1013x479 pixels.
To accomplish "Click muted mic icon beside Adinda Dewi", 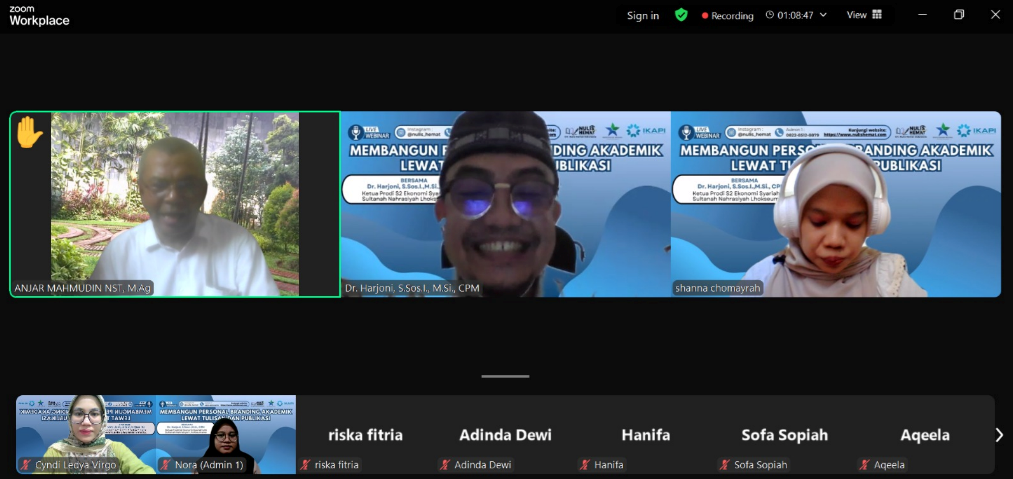I will pyautogui.click(x=445, y=465).
